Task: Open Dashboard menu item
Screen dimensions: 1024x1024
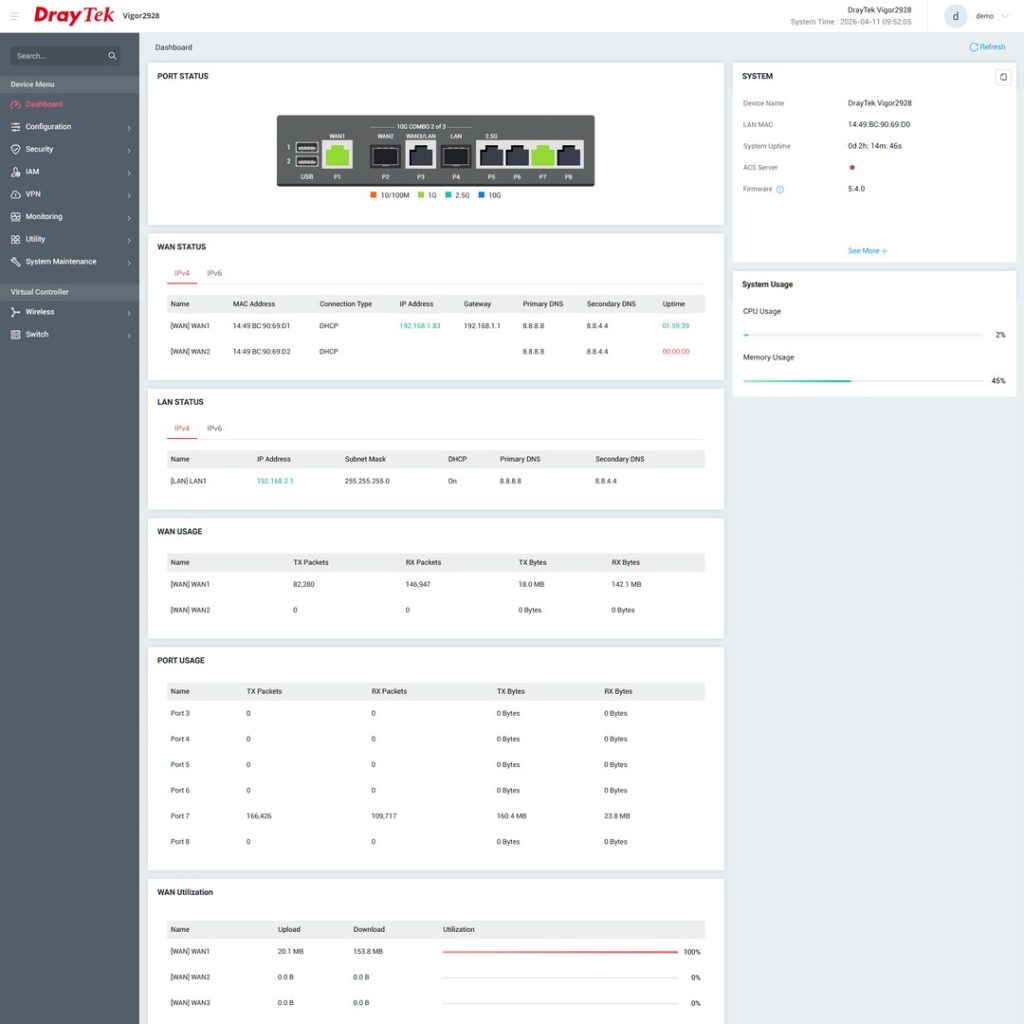Action: point(69,104)
